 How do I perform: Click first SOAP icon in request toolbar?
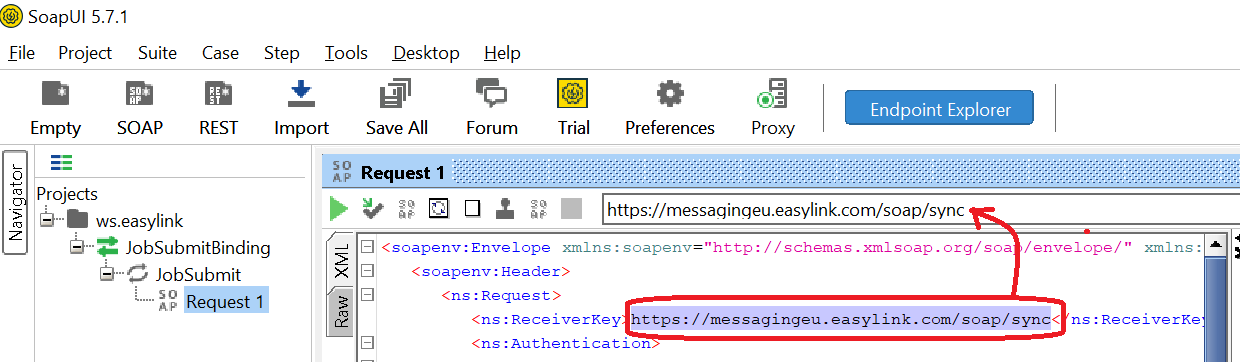tap(407, 209)
